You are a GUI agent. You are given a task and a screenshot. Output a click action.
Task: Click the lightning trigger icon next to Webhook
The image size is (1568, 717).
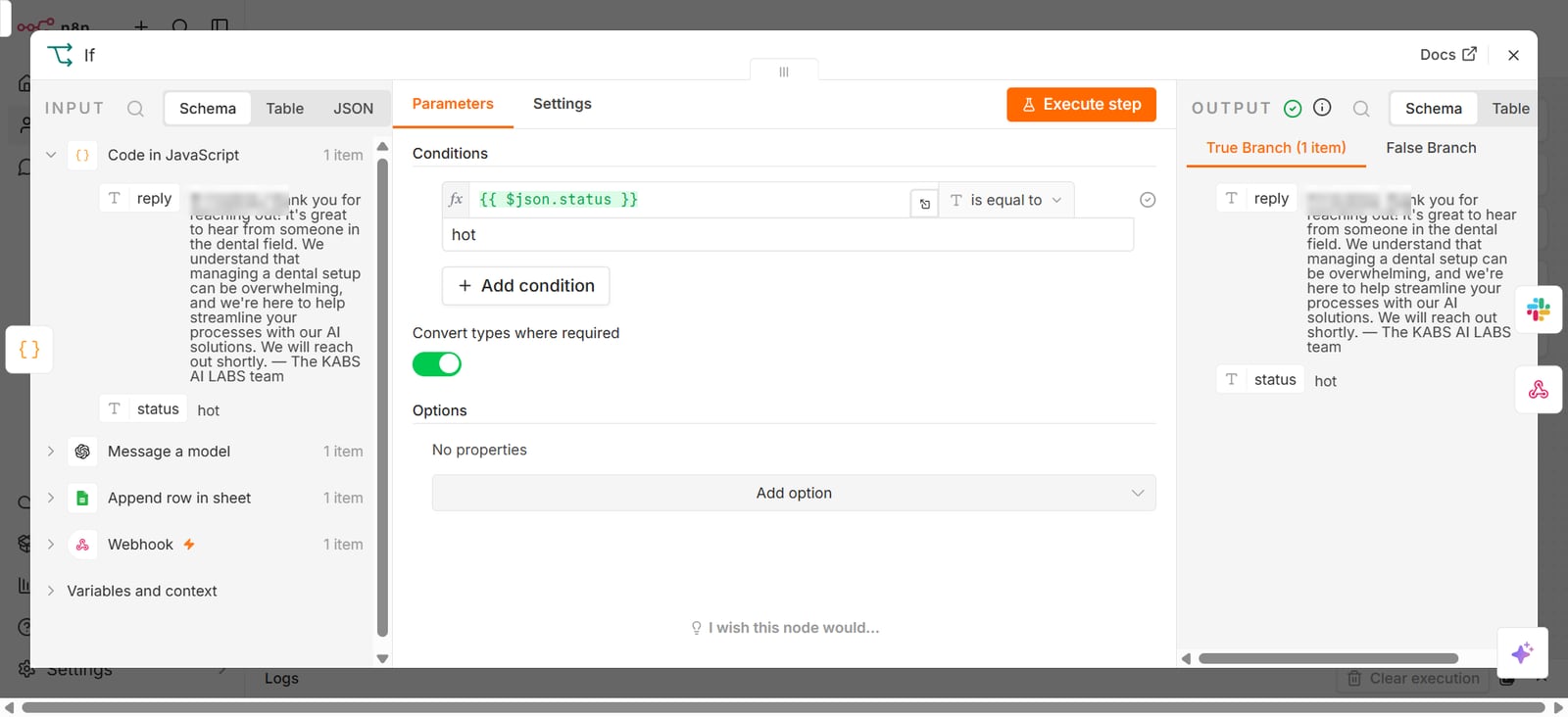[x=189, y=545]
